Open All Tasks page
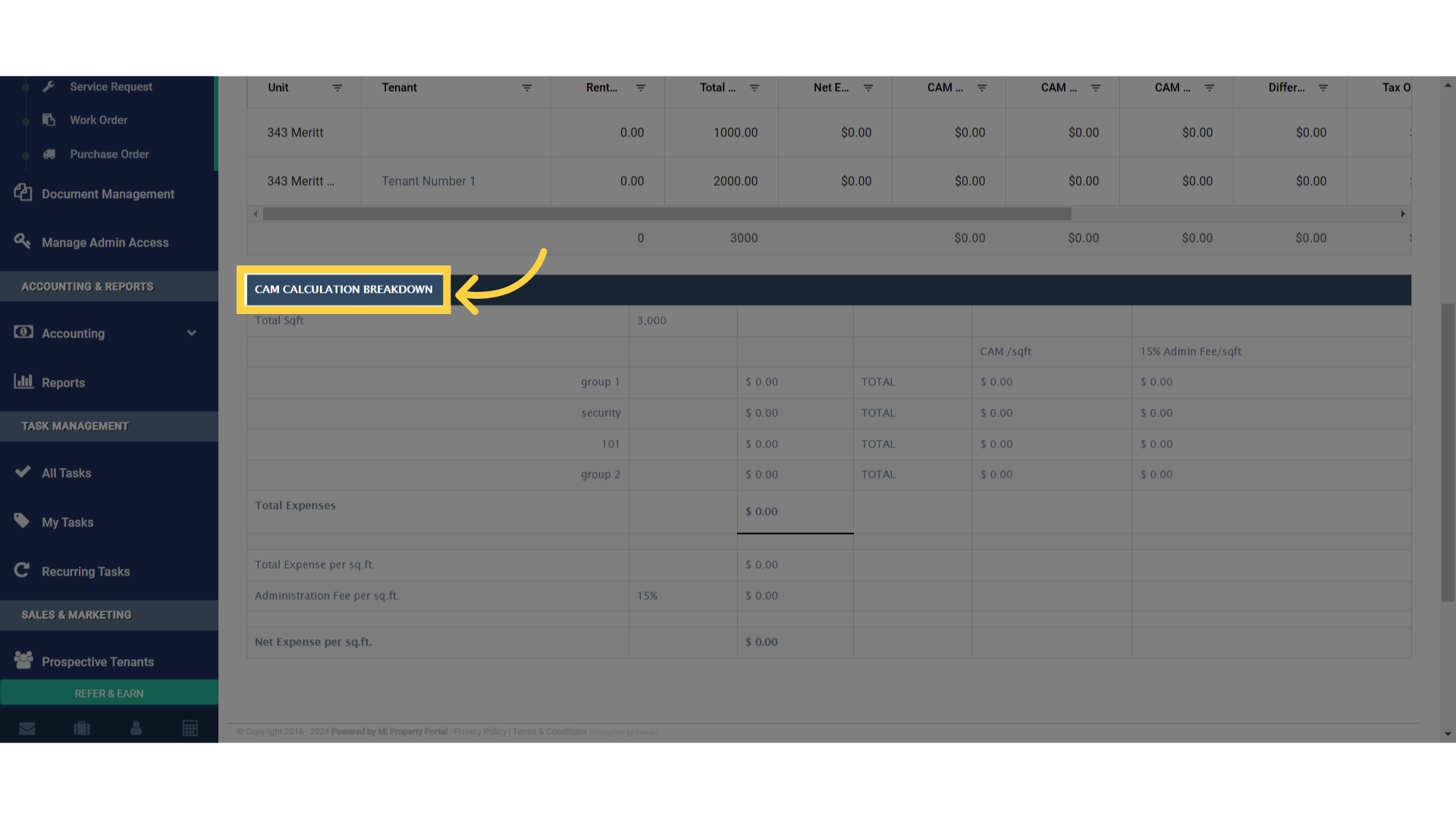Image resolution: width=1456 pixels, height=819 pixels. coord(66,473)
